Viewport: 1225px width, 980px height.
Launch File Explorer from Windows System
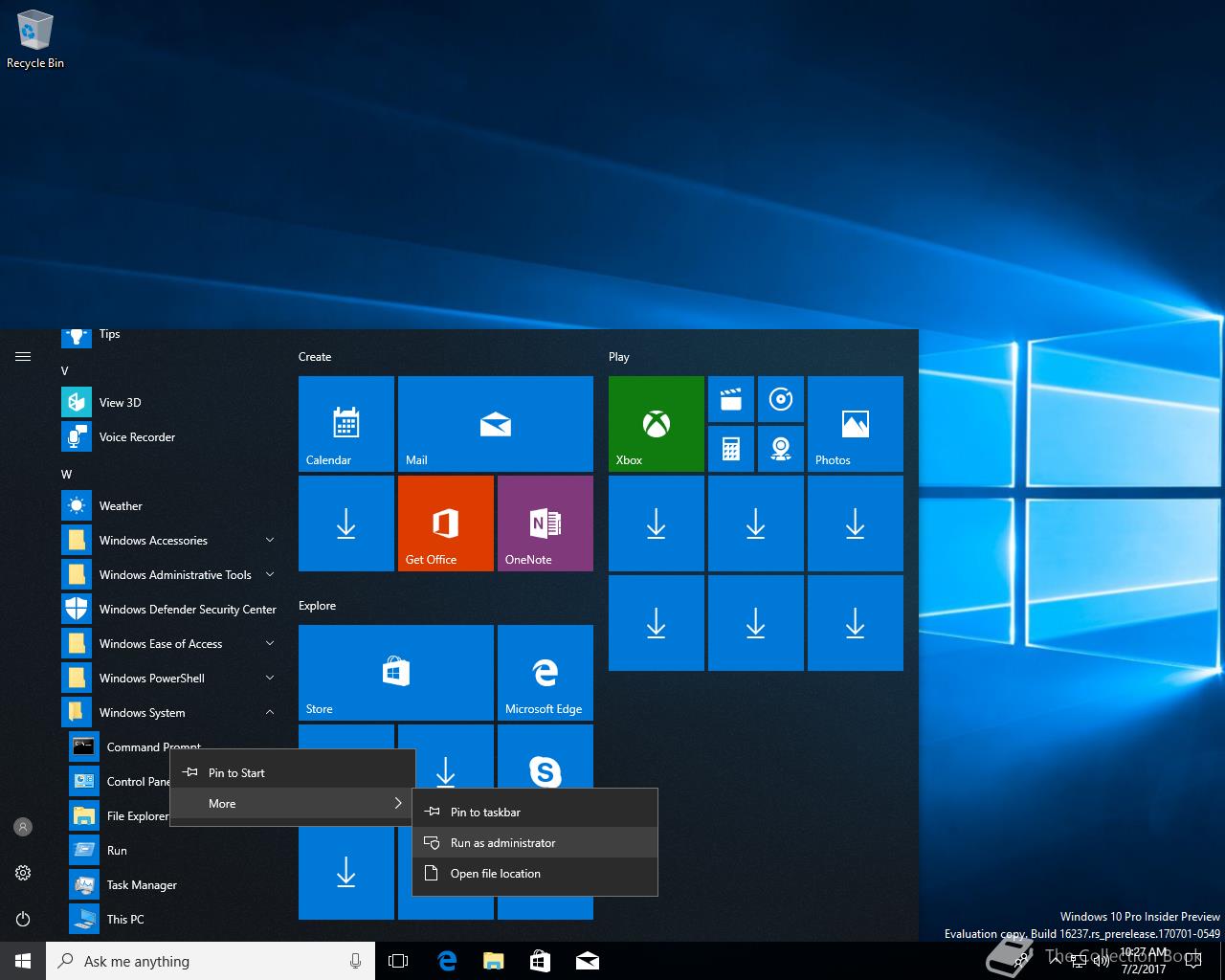pos(120,815)
